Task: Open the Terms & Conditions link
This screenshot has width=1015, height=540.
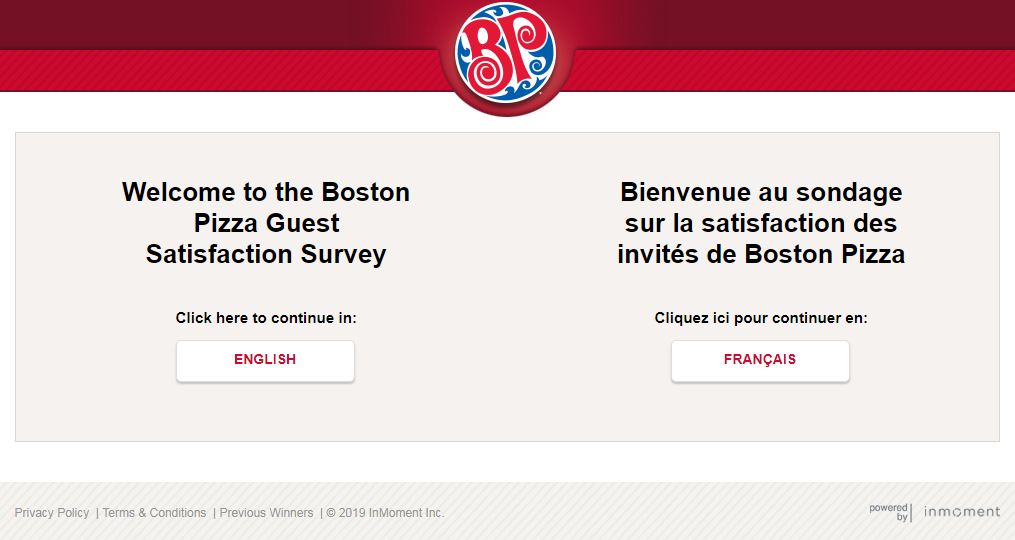Action: [154, 513]
